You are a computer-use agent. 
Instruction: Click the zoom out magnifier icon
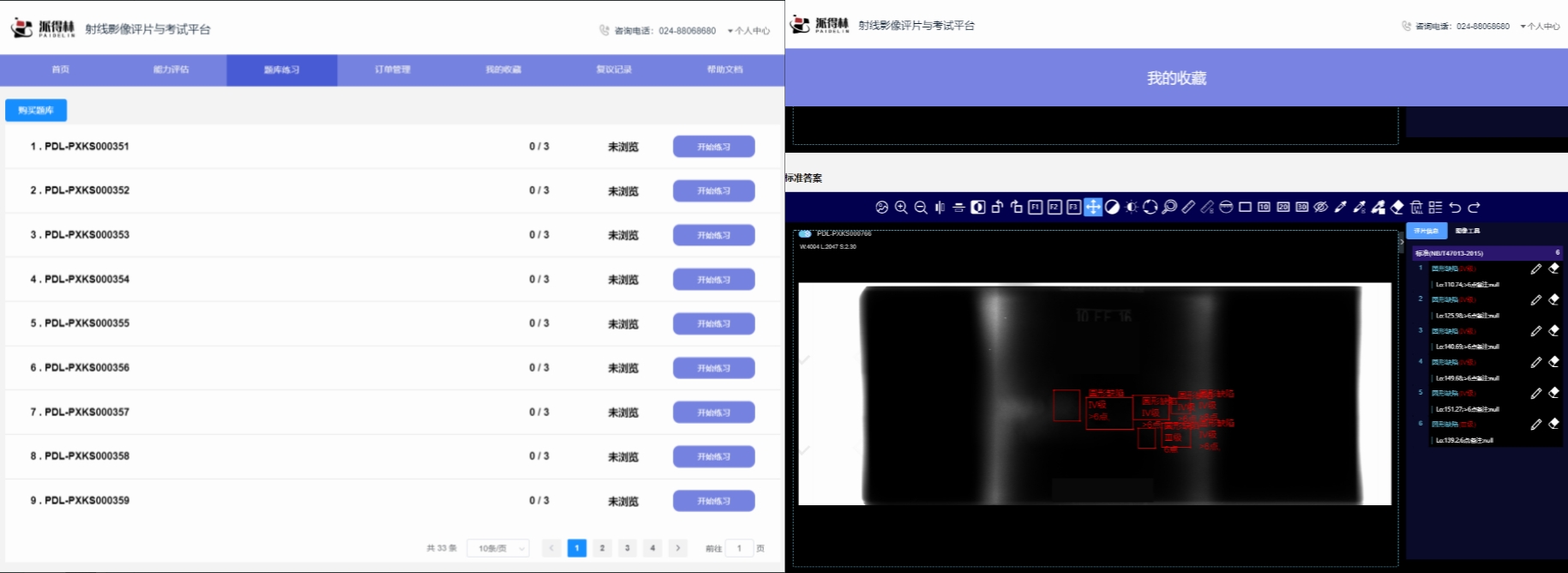(x=921, y=208)
